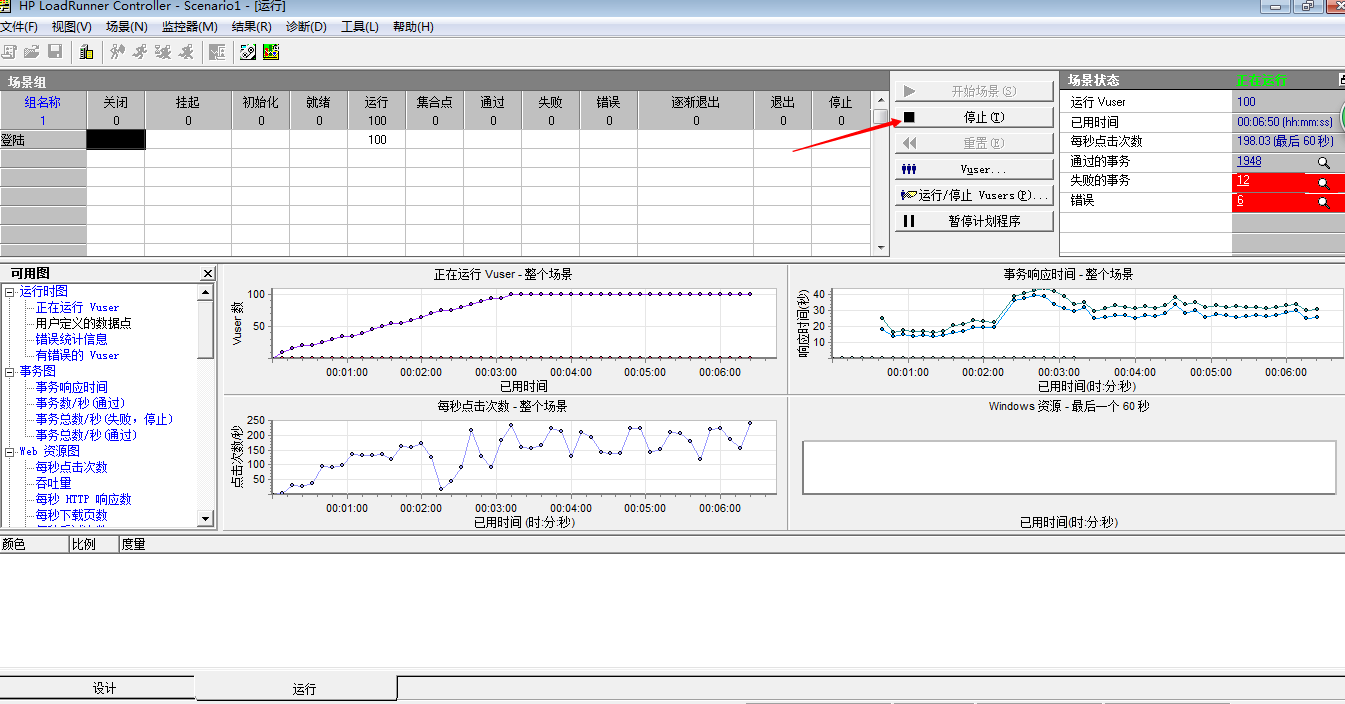Open the Vuser... button dialog

[974, 169]
